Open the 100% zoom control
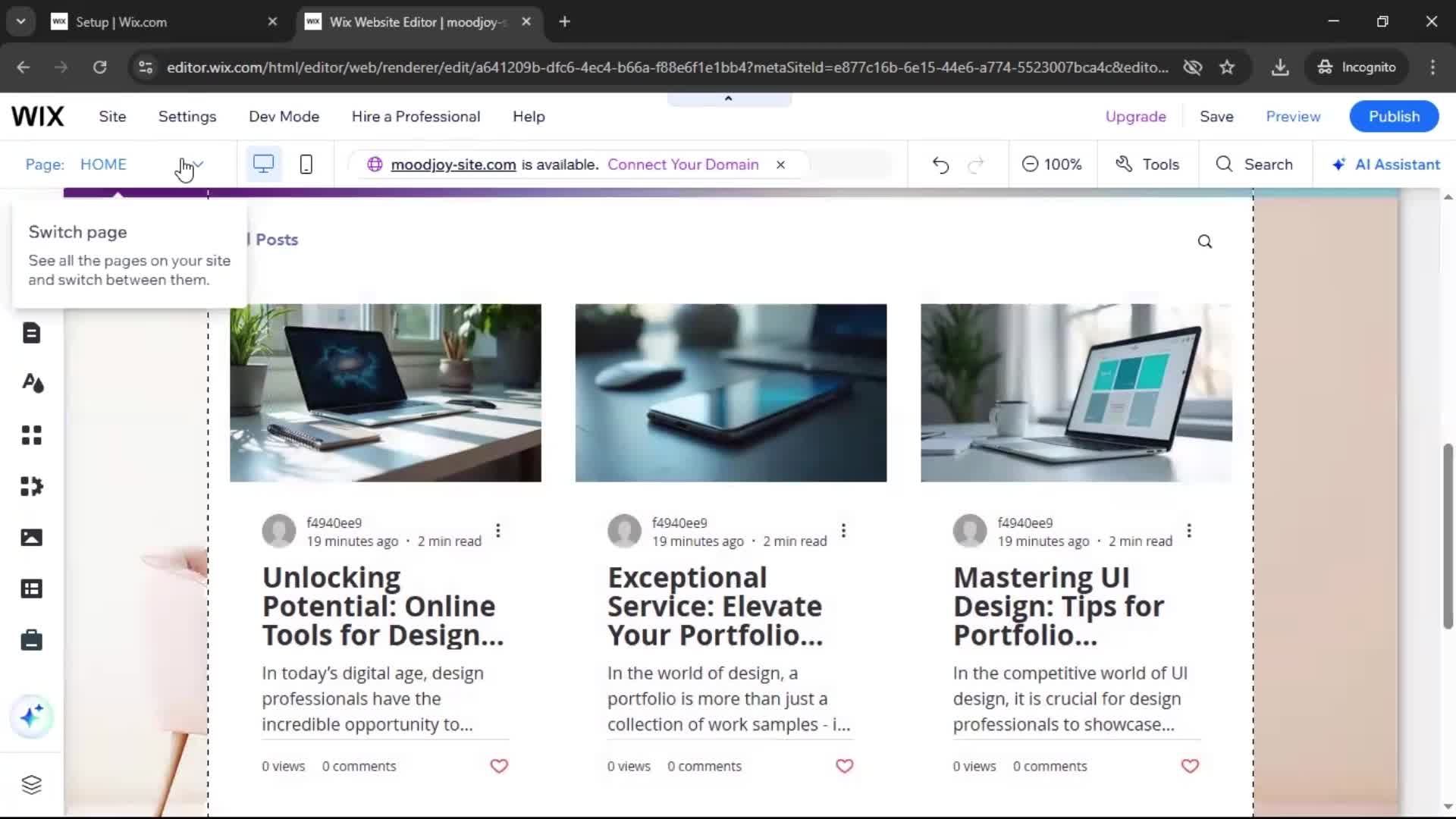Image resolution: width=1456 pixels, height=819 pixels. click(x=1052, y=165)
